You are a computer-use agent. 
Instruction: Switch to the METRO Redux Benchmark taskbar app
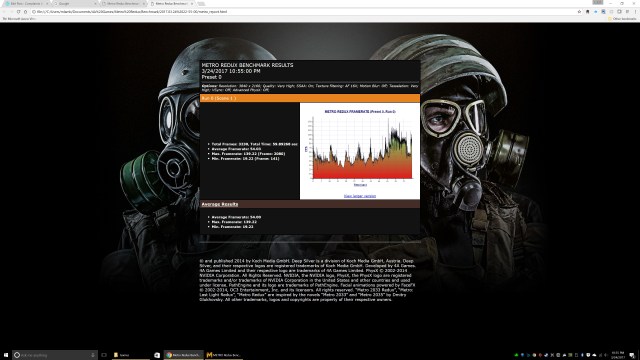click(x=224, y=355)
